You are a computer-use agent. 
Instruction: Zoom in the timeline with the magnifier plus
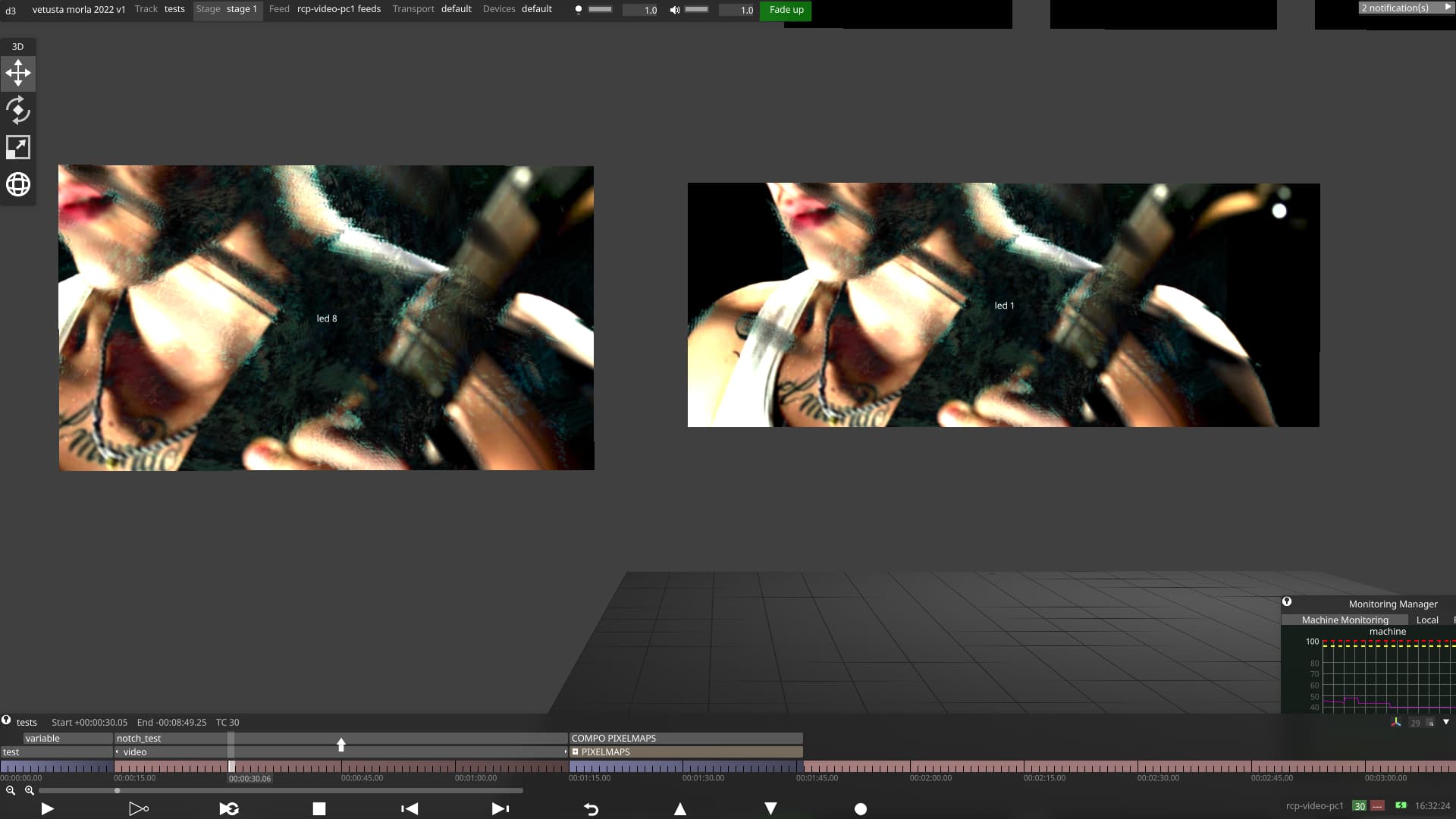(30, 790)
